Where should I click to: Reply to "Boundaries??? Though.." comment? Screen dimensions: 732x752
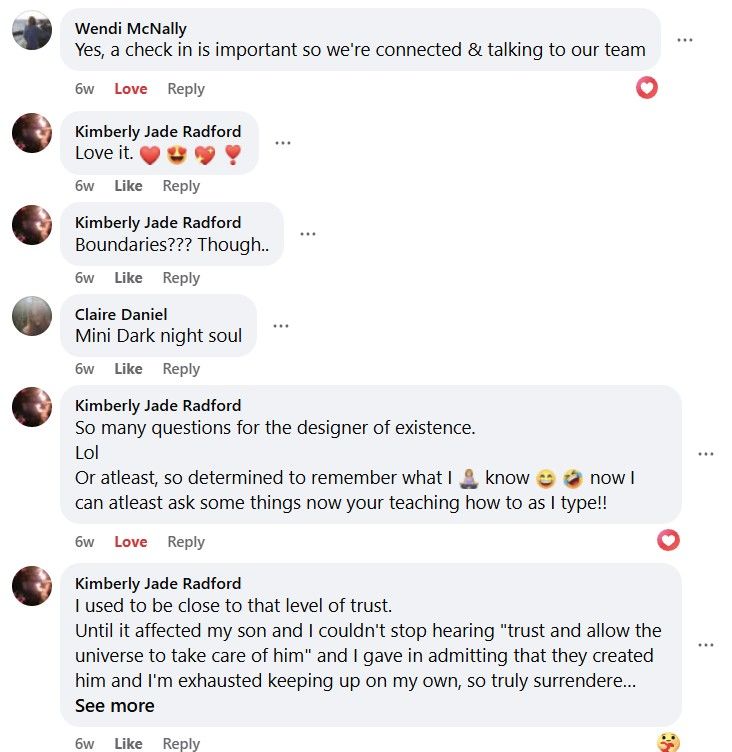[181, 278]
